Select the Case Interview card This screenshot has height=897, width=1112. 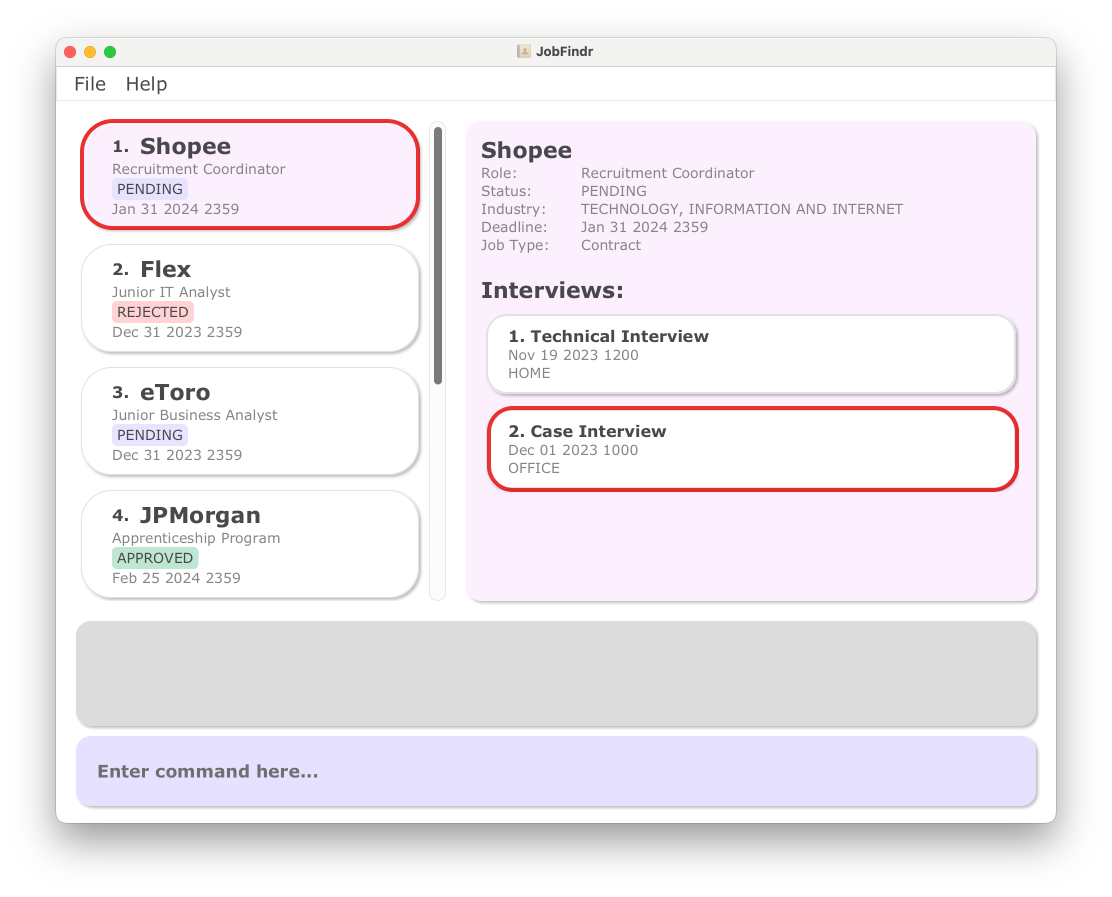click(x=752, y=449)
